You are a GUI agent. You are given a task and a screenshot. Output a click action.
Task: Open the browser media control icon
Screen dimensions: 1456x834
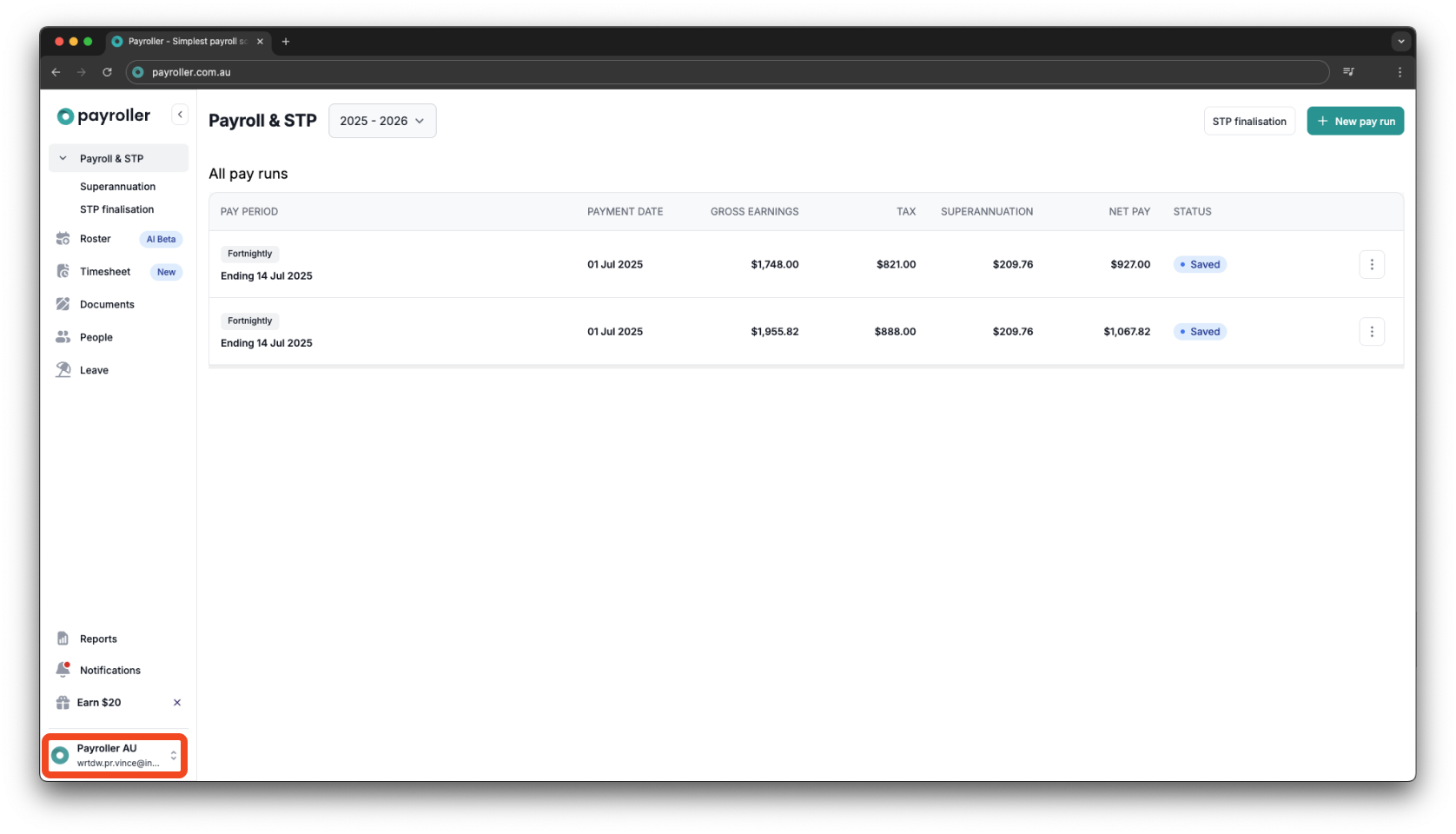1348,72
